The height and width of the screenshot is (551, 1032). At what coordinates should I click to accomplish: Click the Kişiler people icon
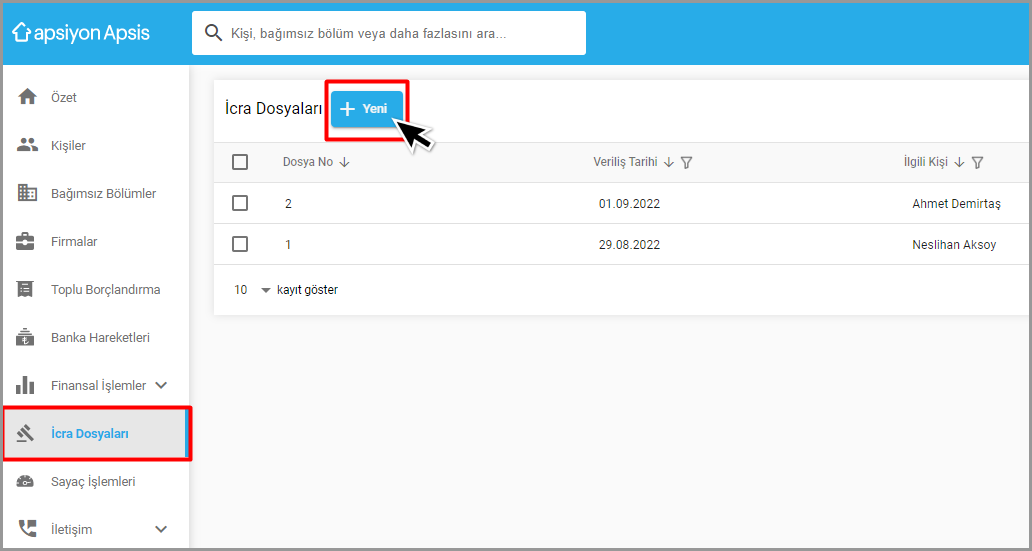(x=27, y=145)
